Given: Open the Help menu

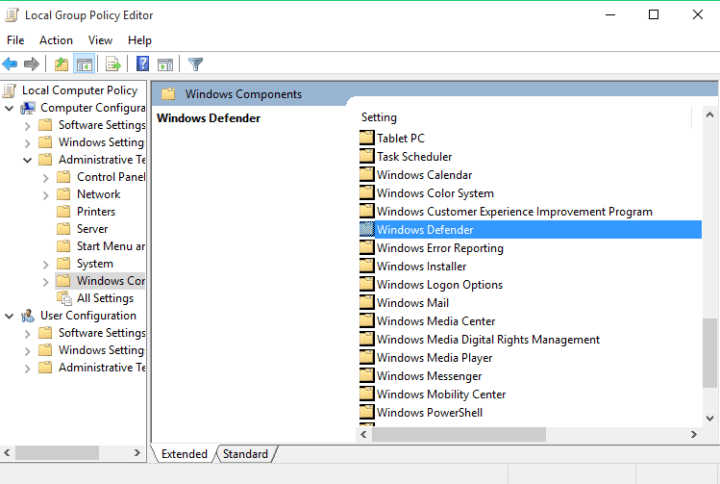Looking at the screenshot, I should 140,40.
